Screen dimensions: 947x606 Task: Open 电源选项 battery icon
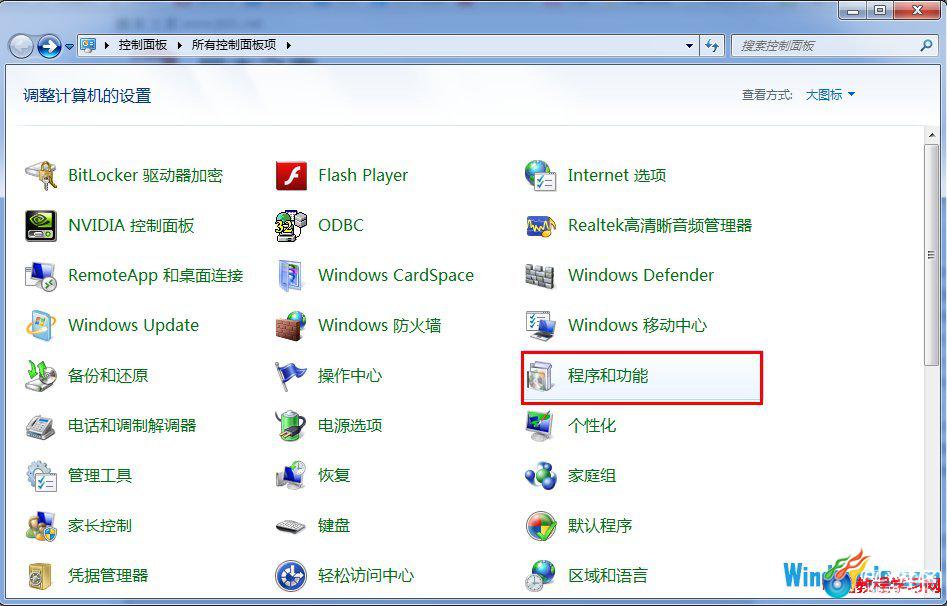[291, 426]
